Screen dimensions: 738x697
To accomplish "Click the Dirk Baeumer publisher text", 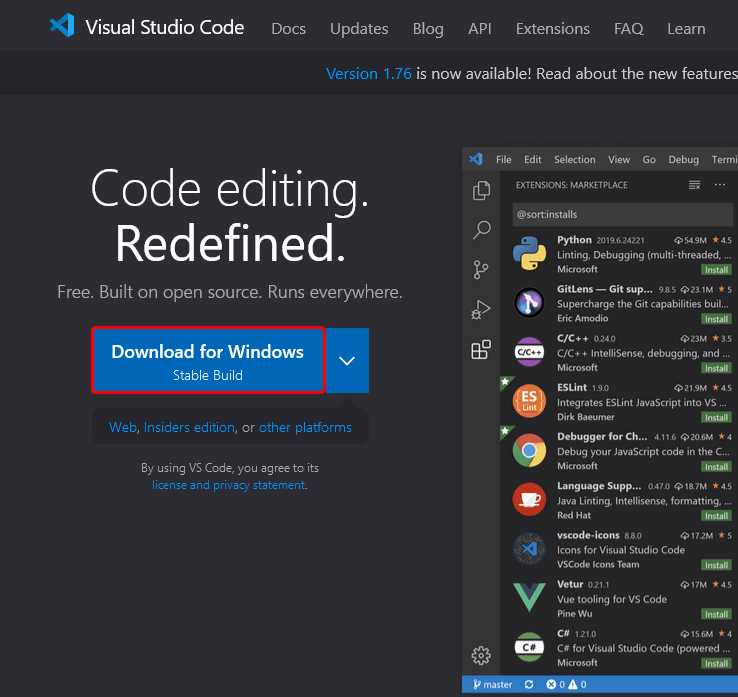I will click(x=586, y=417).
